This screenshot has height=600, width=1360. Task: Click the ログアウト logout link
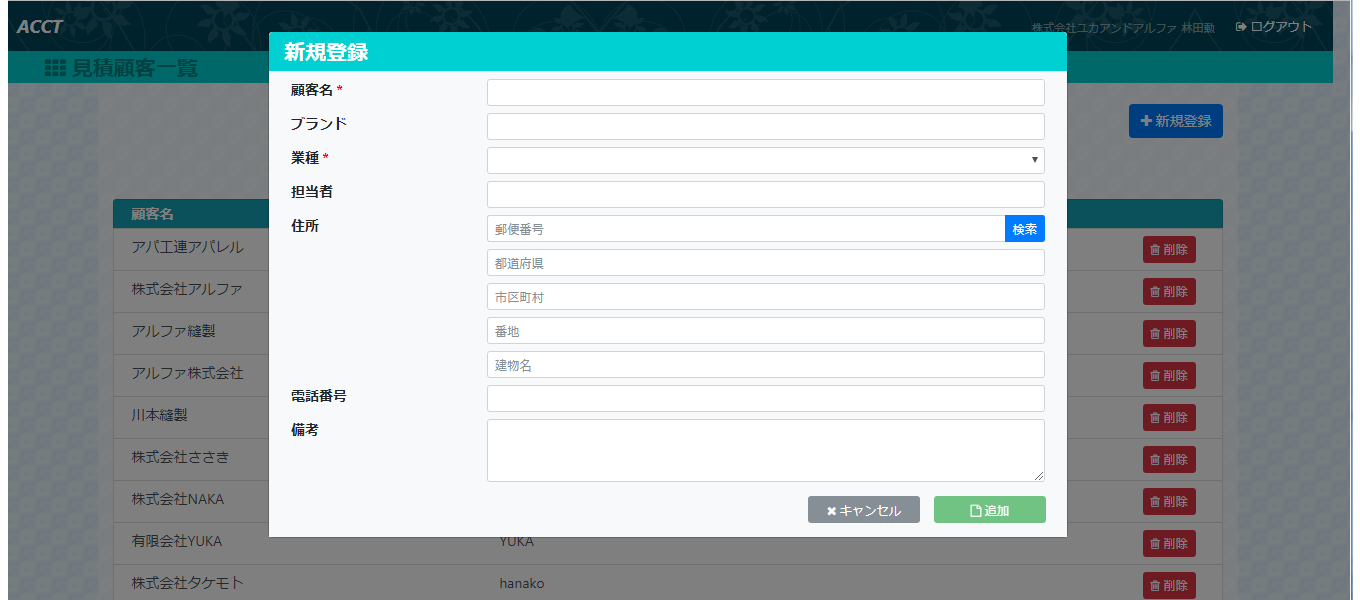pyautogui.click(x=1273, y=27)
